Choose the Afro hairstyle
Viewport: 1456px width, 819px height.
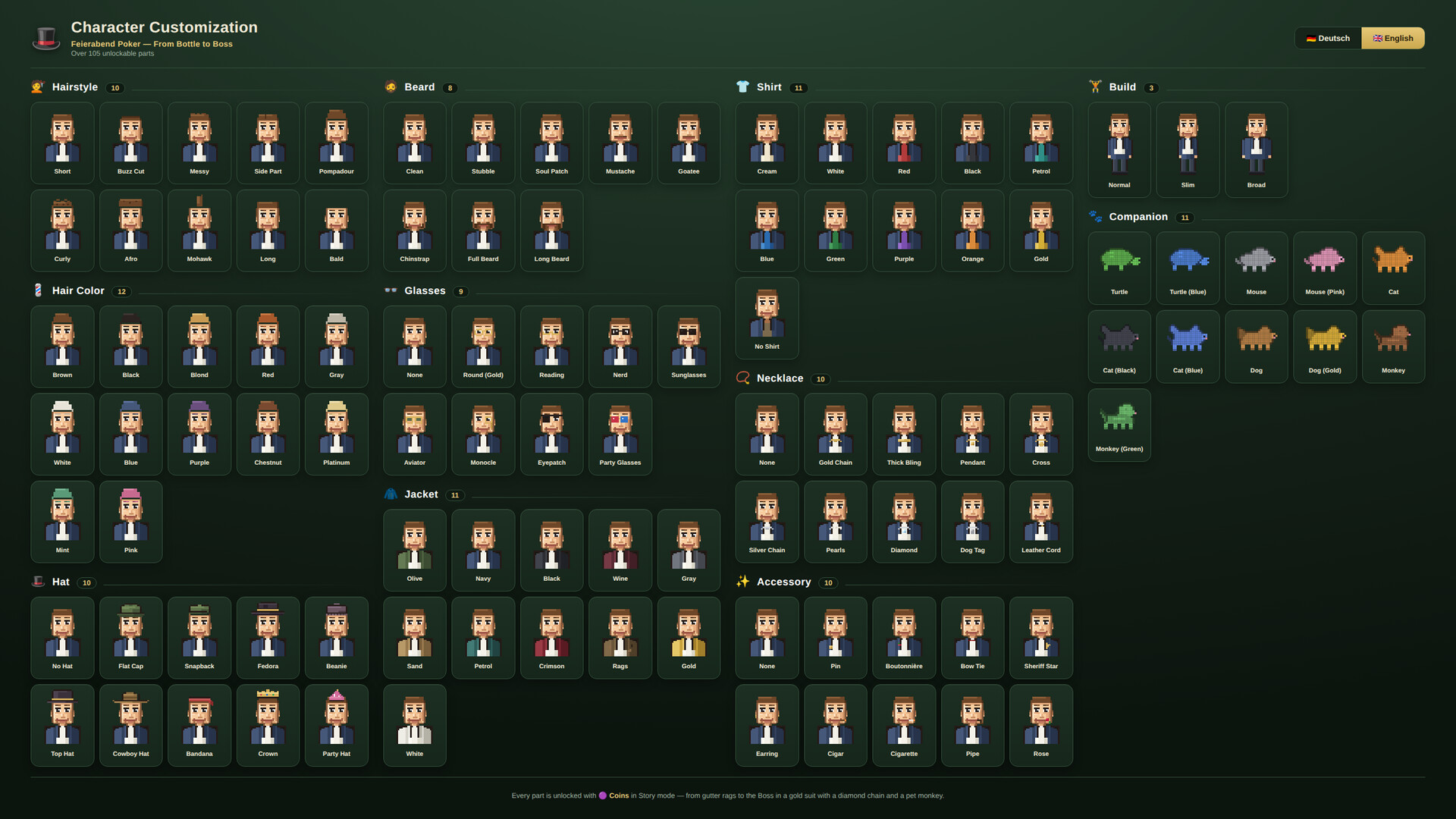[131, 231]
